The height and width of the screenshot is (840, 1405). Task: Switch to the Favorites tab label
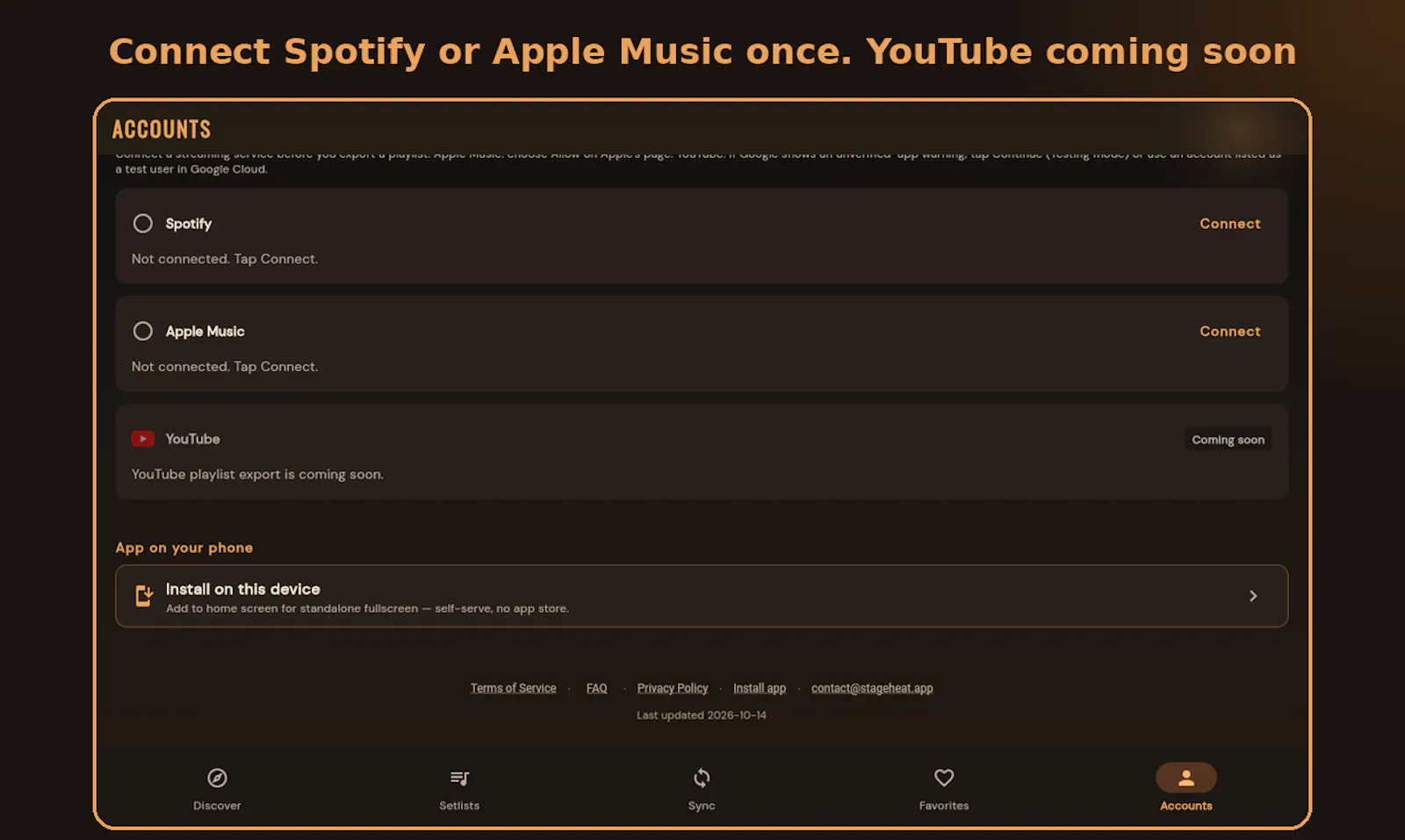tap(944, 806)
